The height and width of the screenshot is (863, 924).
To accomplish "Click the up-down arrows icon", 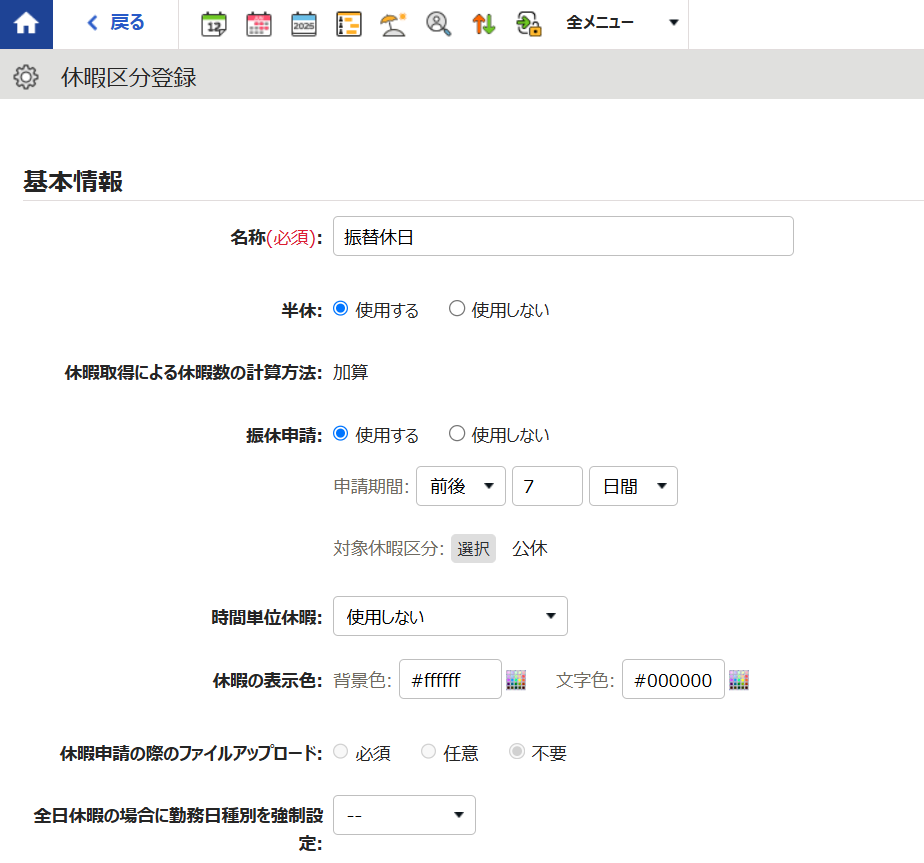I will click(484, 24).
